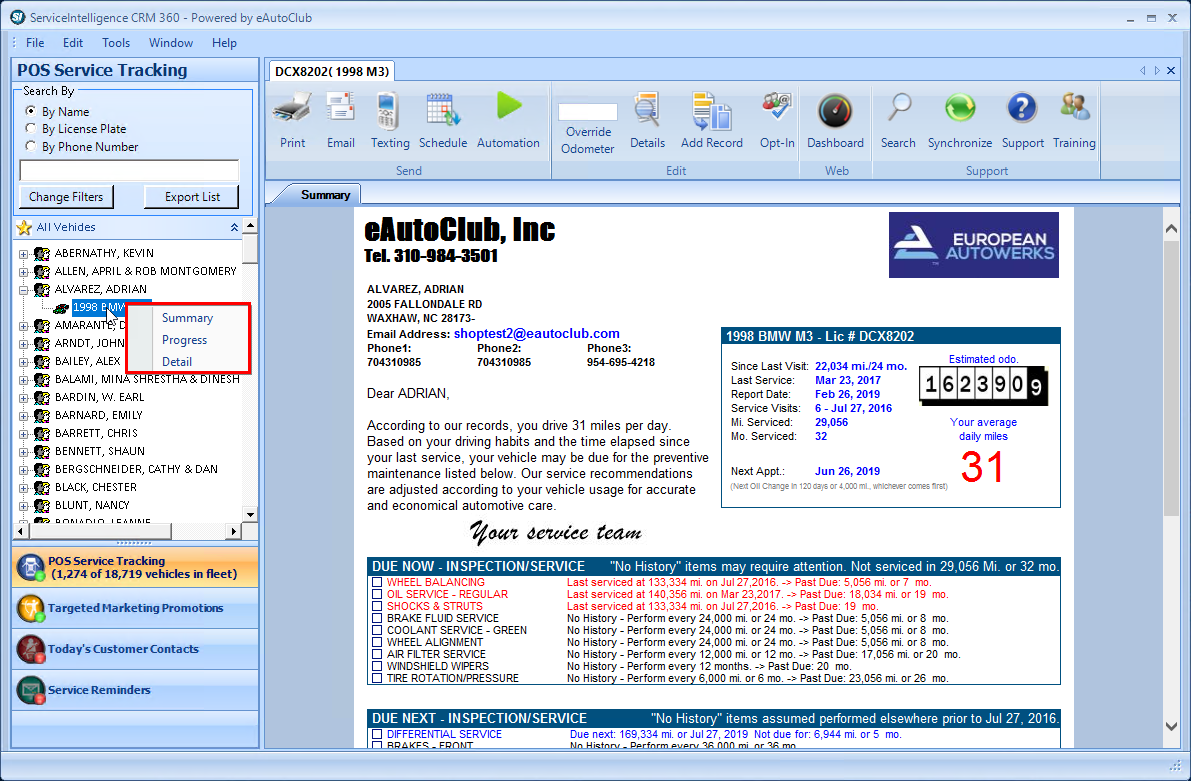Screen dimensions: 1191x781
Task: Close the DCX8202 document tab
Action: click(x=1171, y=71)
